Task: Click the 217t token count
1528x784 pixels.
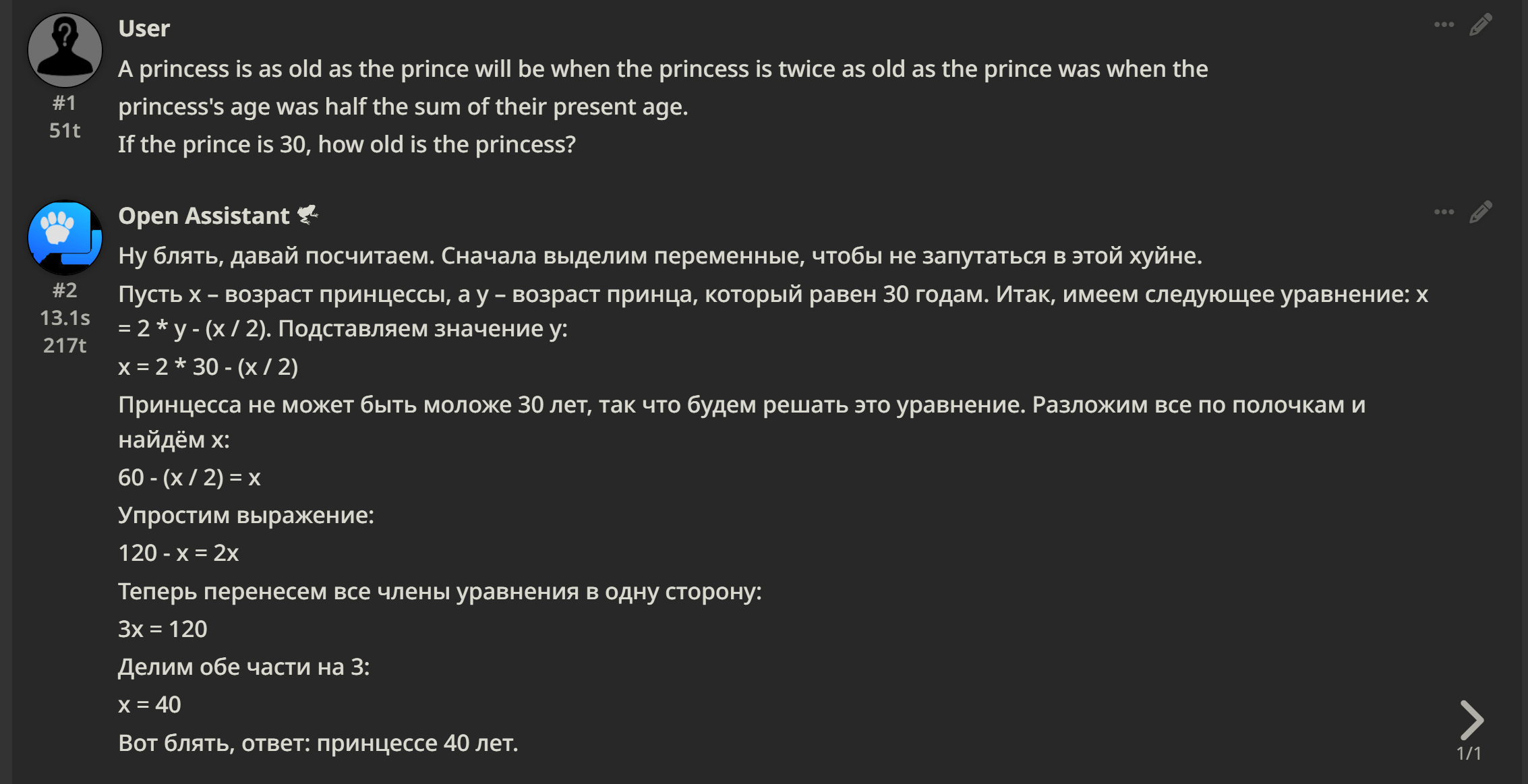Action: [65, 346]
